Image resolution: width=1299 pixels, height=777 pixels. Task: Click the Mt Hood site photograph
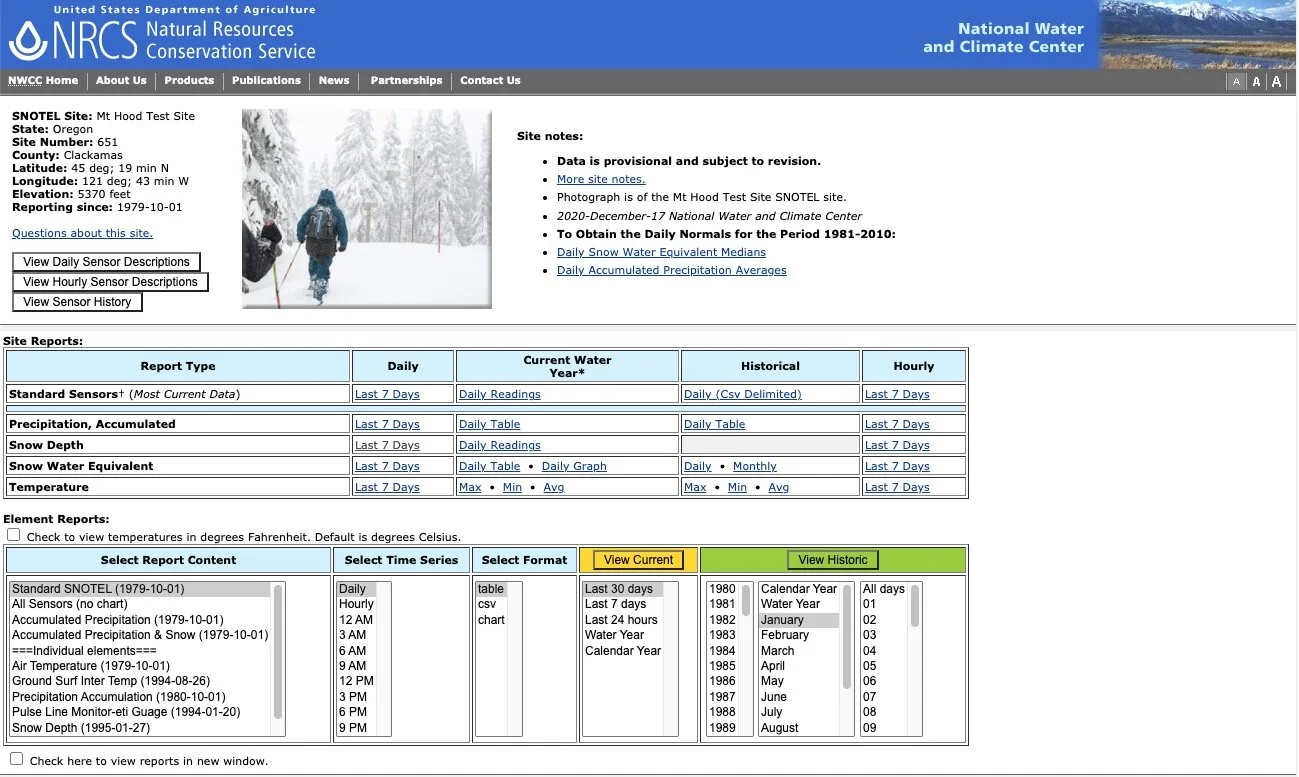point(367,209)
